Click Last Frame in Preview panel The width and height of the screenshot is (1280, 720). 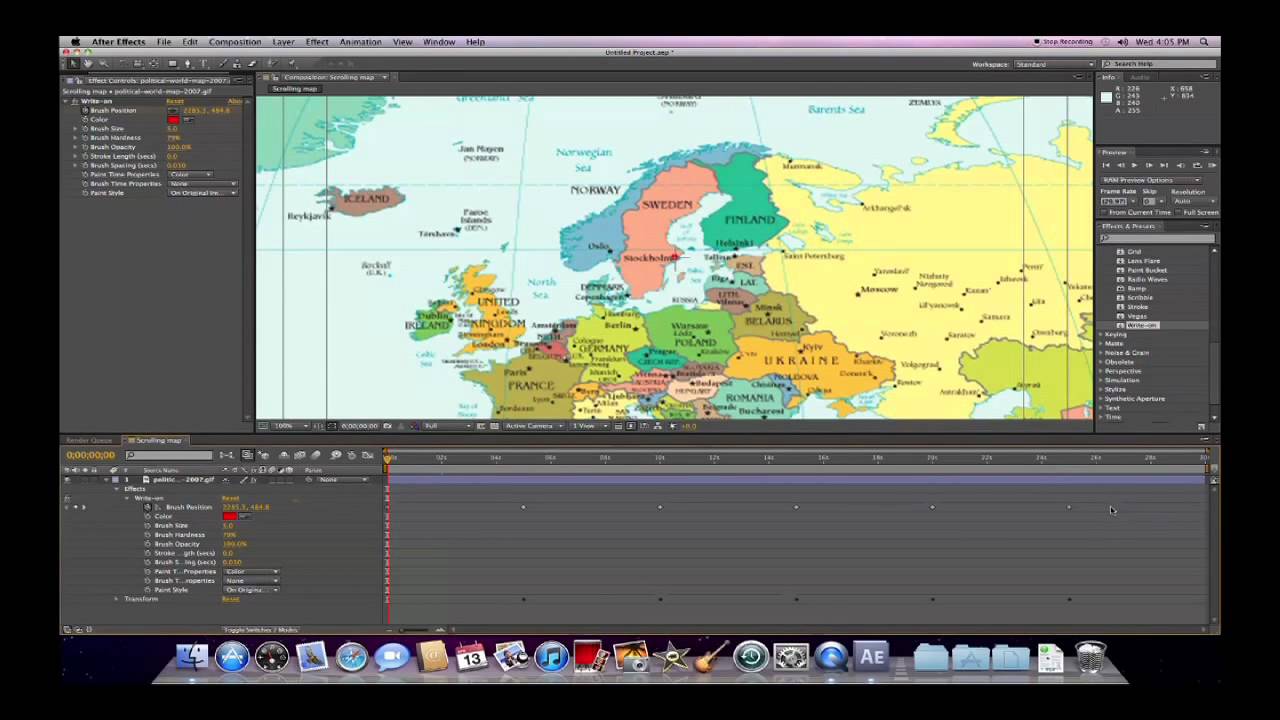pyautogui.click(x=1164, y=165)
